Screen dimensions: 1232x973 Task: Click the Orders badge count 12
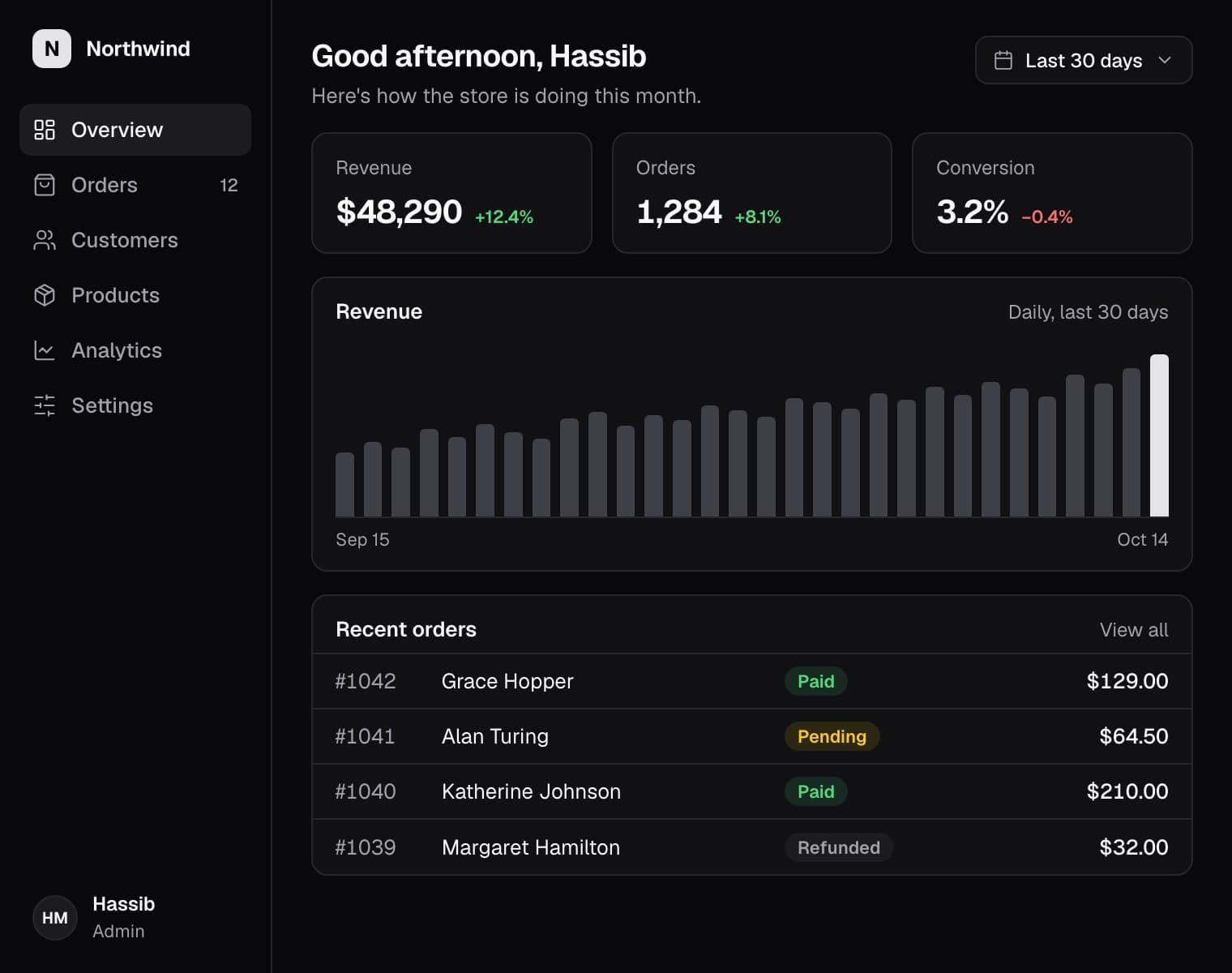[229, 185]
